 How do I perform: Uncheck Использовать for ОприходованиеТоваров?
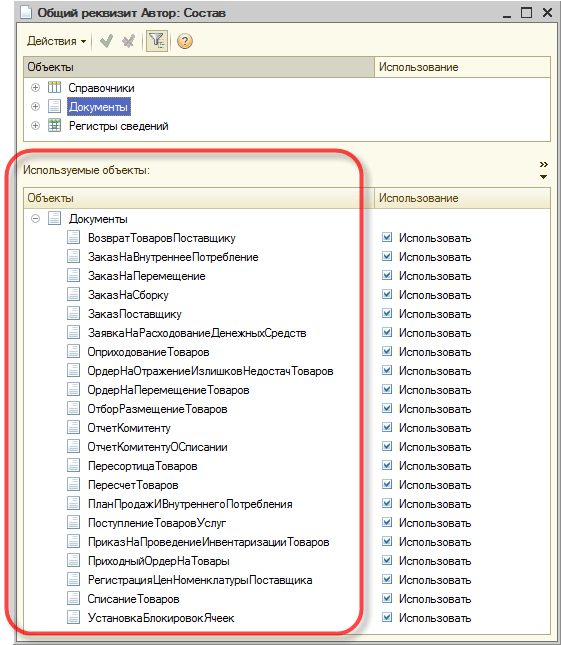[387, 351]
